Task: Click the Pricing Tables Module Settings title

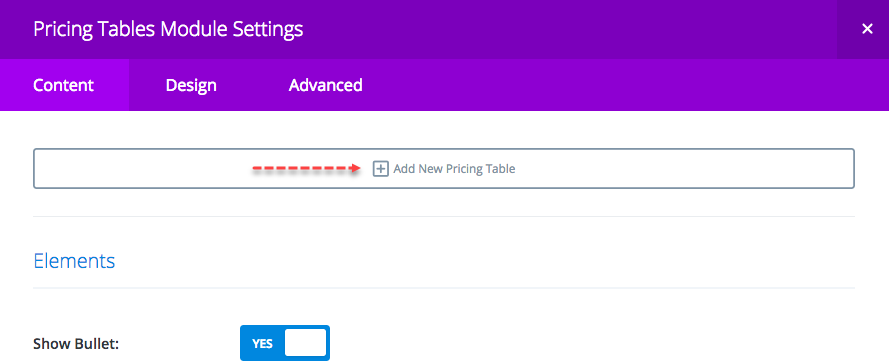Action: click(x=168, y=30)
